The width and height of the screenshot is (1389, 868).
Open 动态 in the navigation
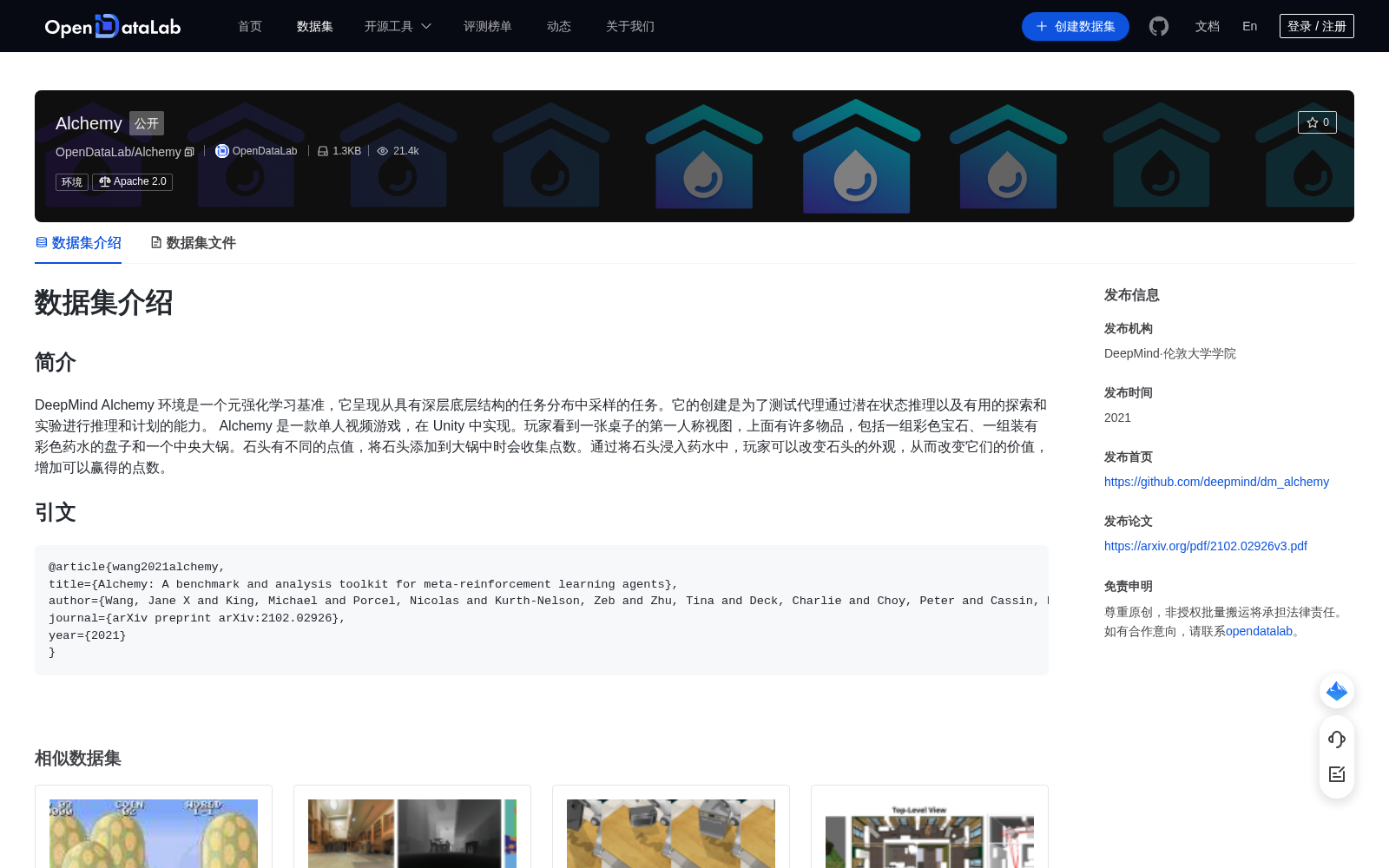(x=559, y=26)
